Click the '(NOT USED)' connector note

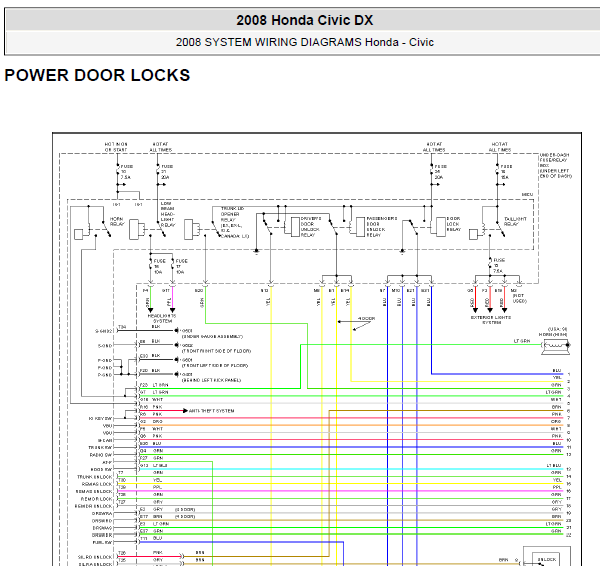coord(519,298)
